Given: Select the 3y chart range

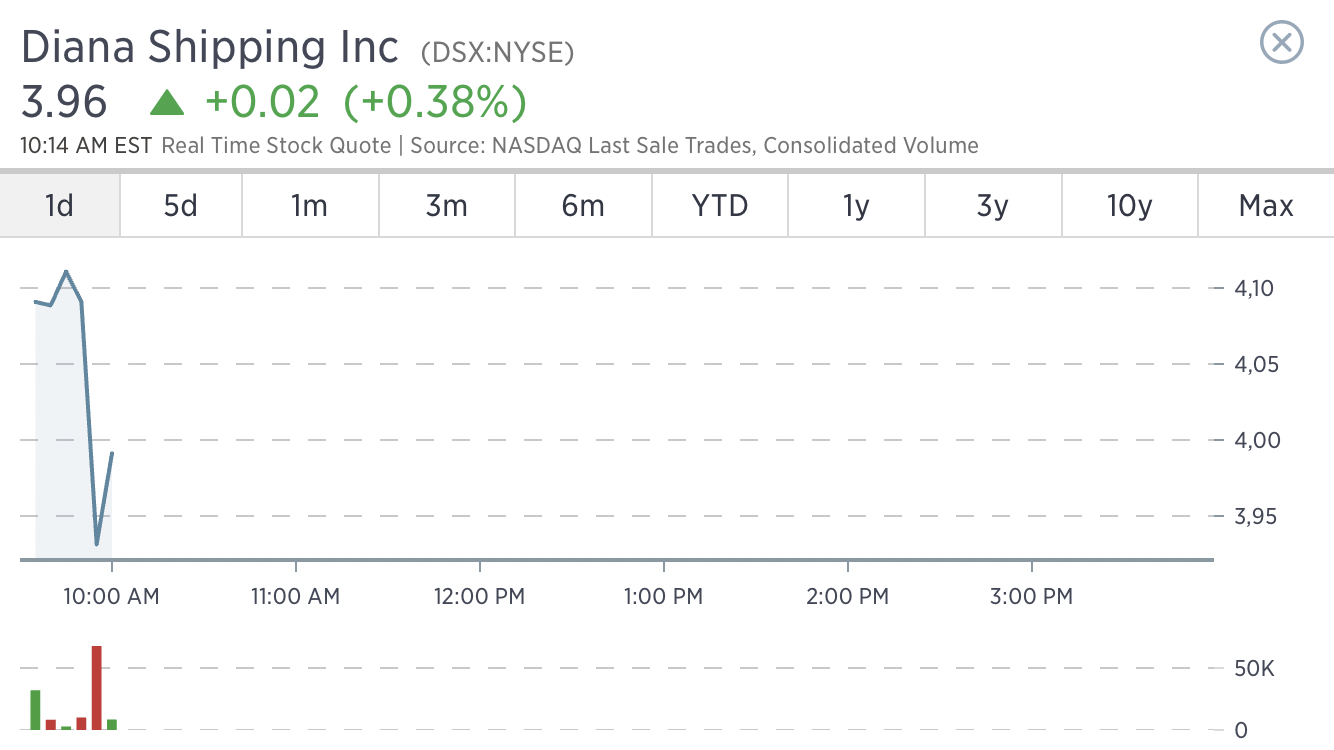Looking at the screenshot, I should (x=993, y=206).
